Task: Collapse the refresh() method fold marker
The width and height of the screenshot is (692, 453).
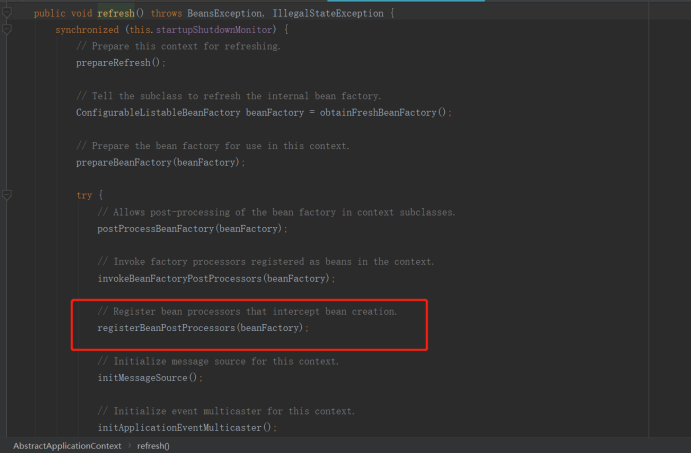Action: pos(7,12)
